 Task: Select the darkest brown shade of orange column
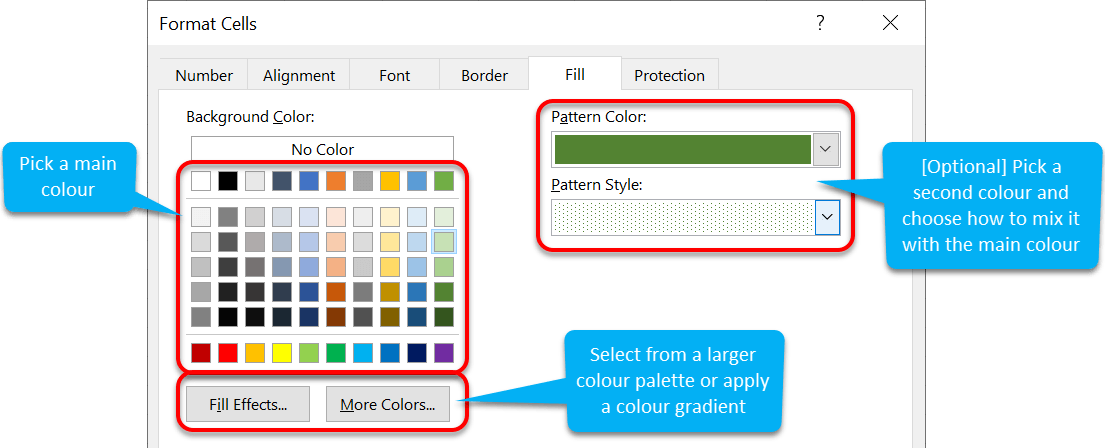[x=336, y=317]
